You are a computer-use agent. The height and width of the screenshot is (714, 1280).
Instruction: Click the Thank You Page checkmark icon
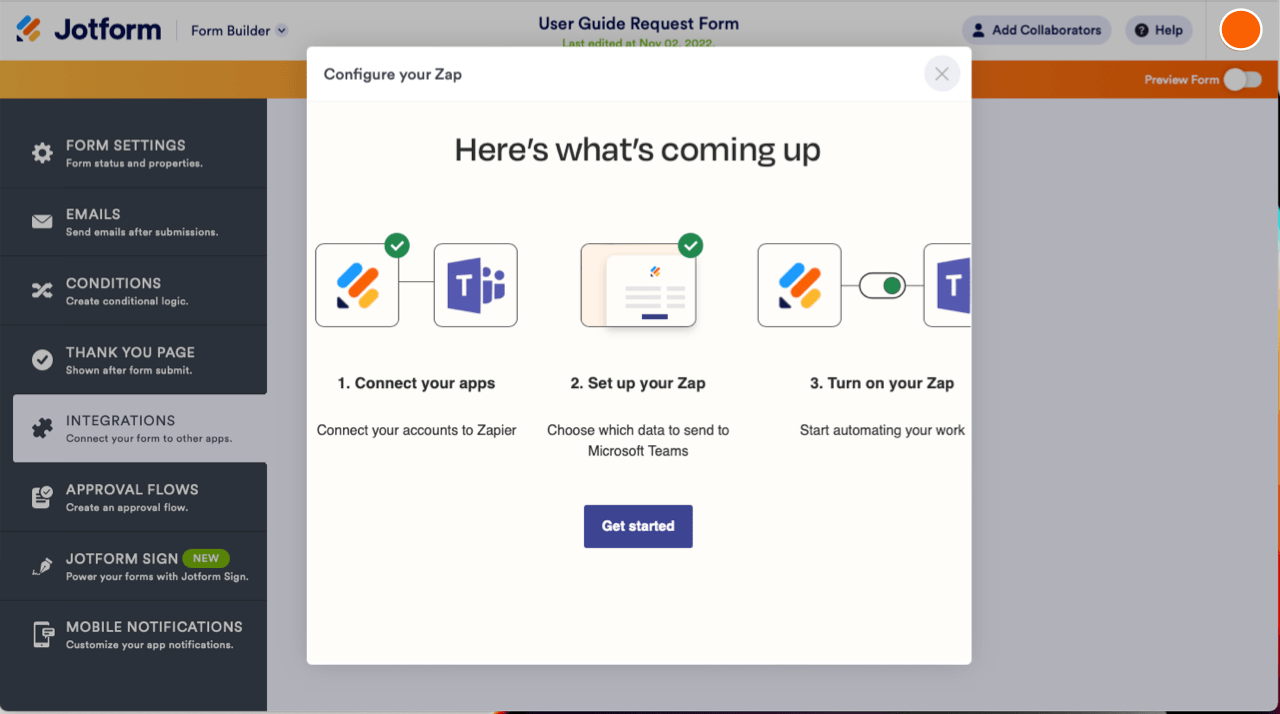click(x=42, y=360)
